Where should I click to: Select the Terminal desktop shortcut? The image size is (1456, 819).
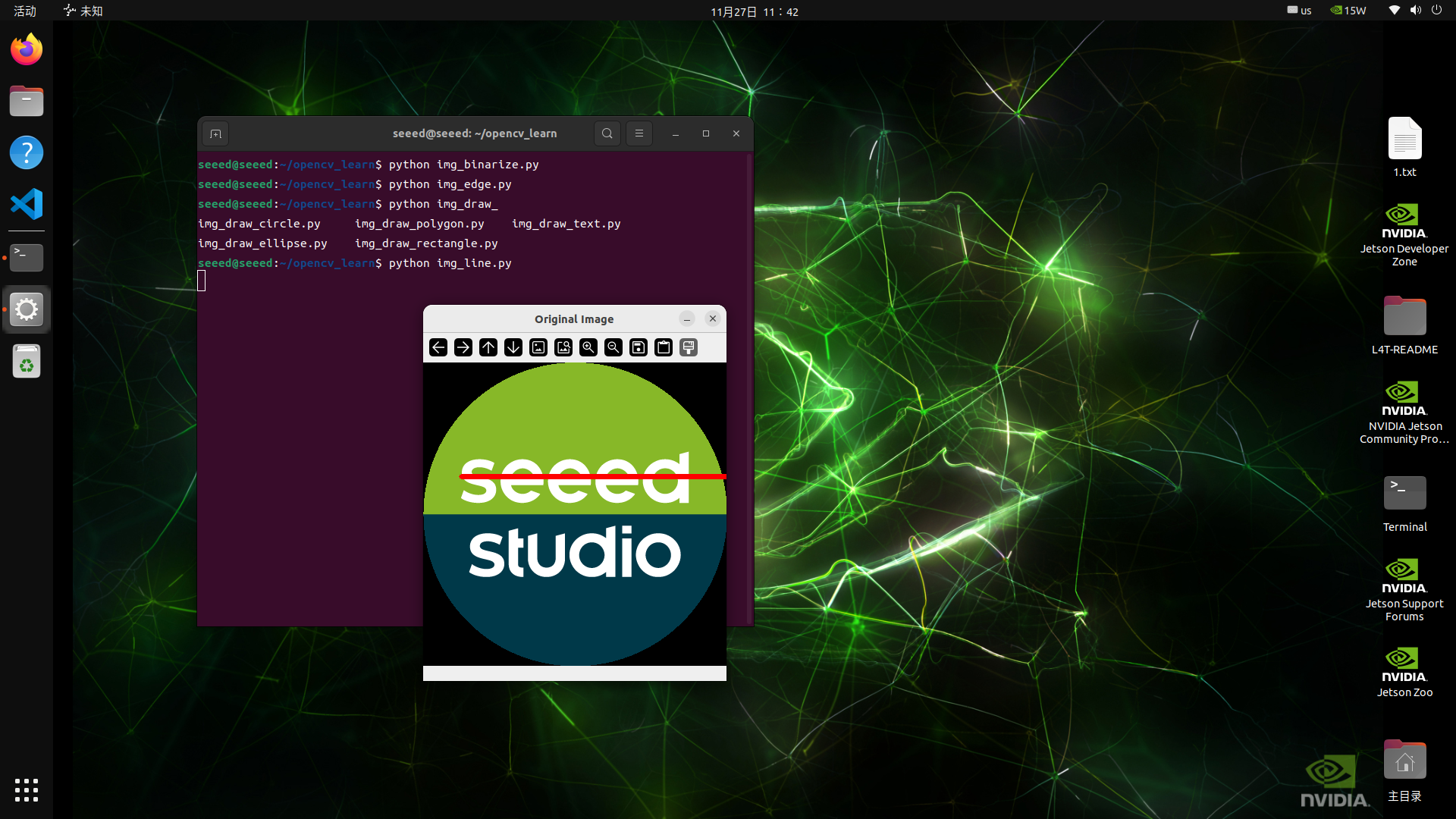[x=1404, y=504]
